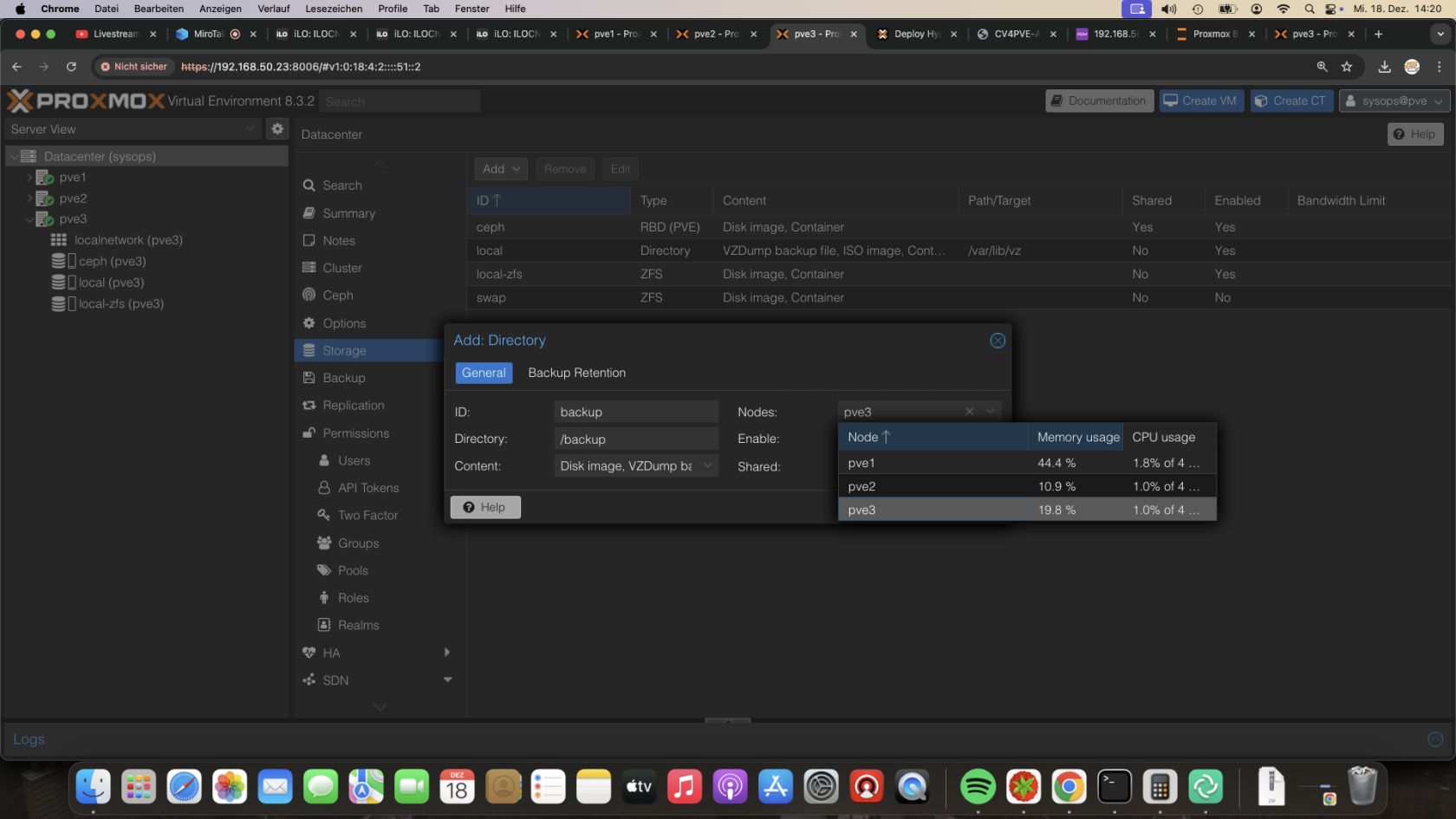Click the Help button at top right
The width and height of the screenshot is (1456, 819).
click(x=1414, y=134)
